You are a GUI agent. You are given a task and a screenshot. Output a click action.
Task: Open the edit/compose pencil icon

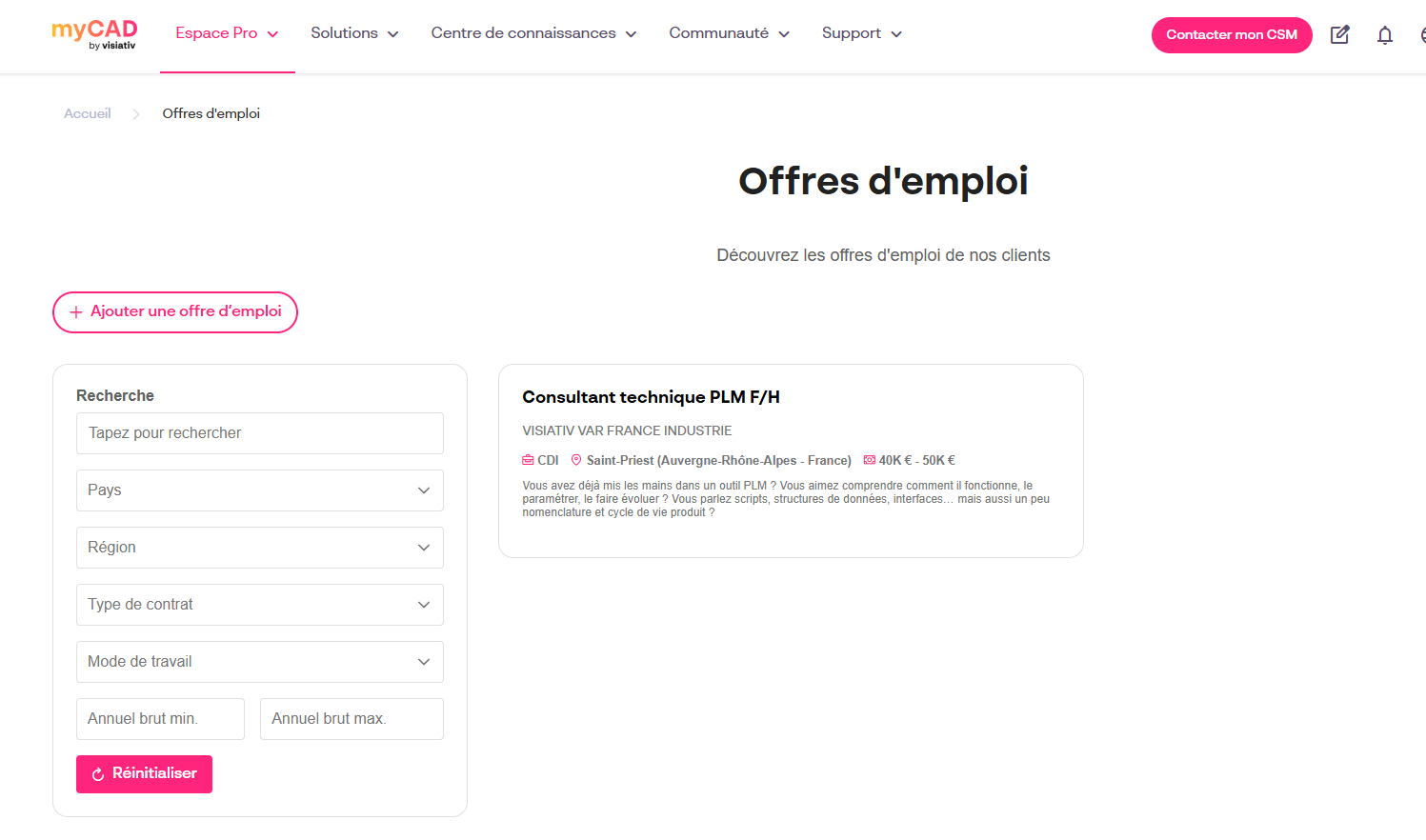coord(1339,35)
